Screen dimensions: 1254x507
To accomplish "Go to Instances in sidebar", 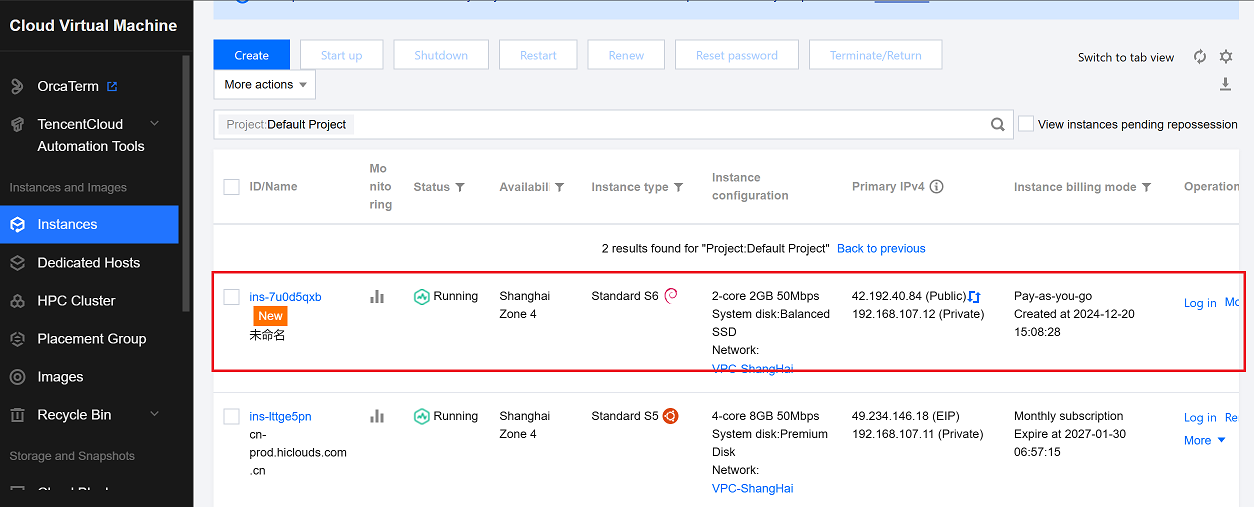I will pyautogui.click(x=89, y=225).
